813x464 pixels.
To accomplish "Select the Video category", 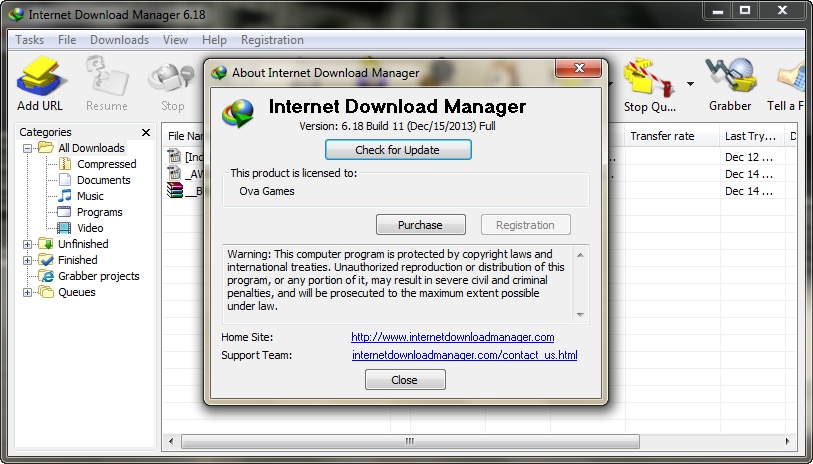I will point(90,228).
